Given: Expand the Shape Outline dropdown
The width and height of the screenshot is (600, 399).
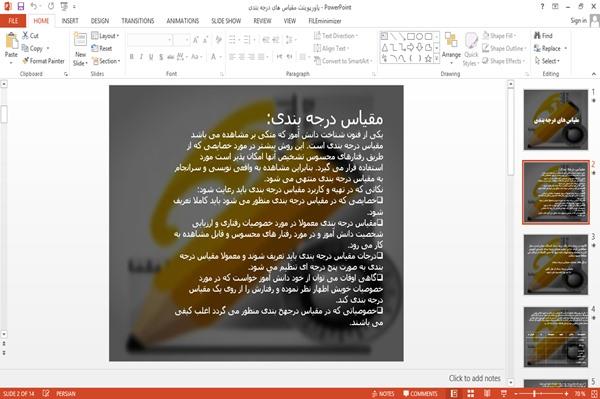Looking at the screenshot, I should coord(504,48).
